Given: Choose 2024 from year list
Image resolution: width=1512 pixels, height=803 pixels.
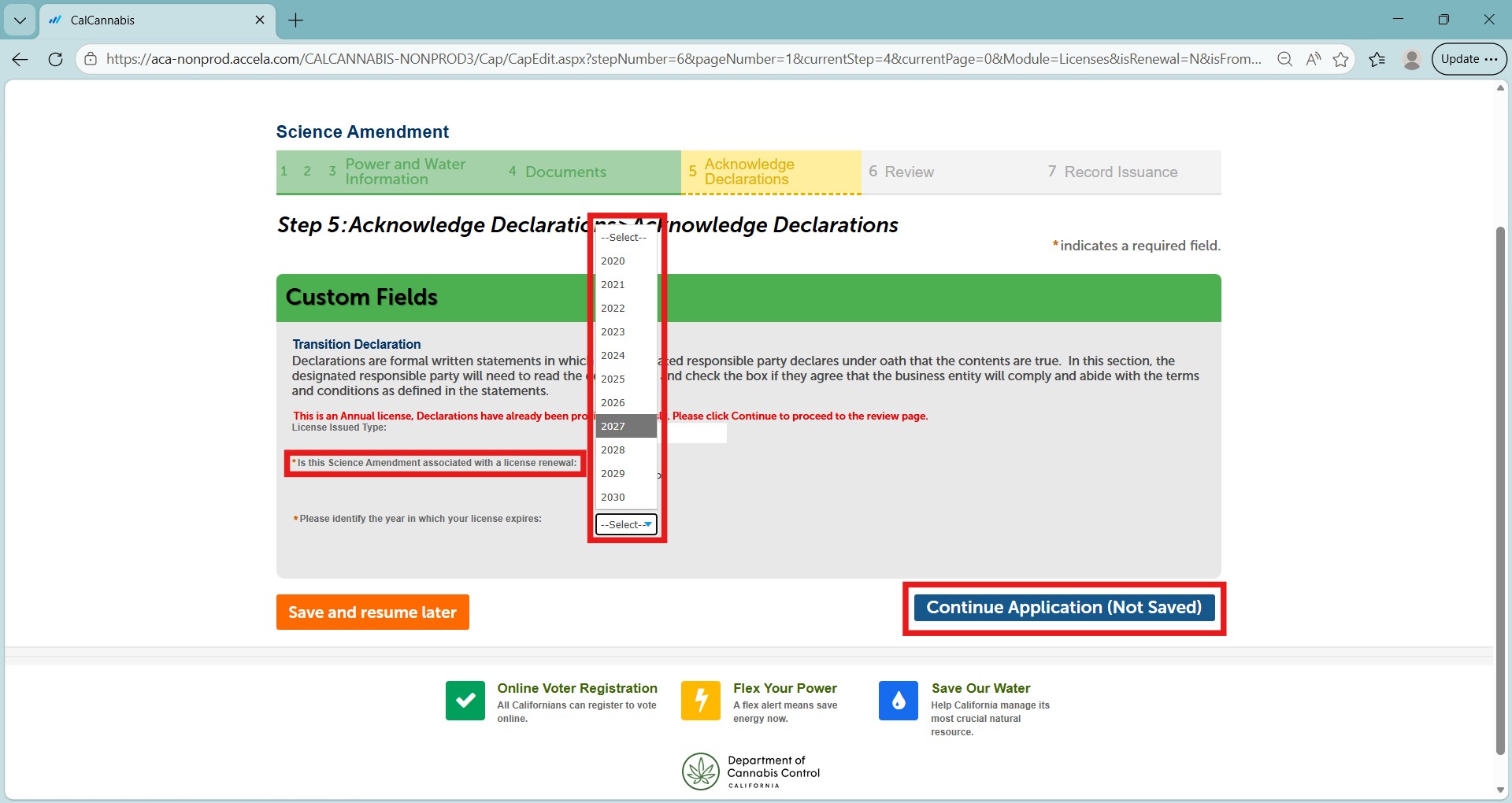Looking at the screenshot, I should tap(626, 355).
